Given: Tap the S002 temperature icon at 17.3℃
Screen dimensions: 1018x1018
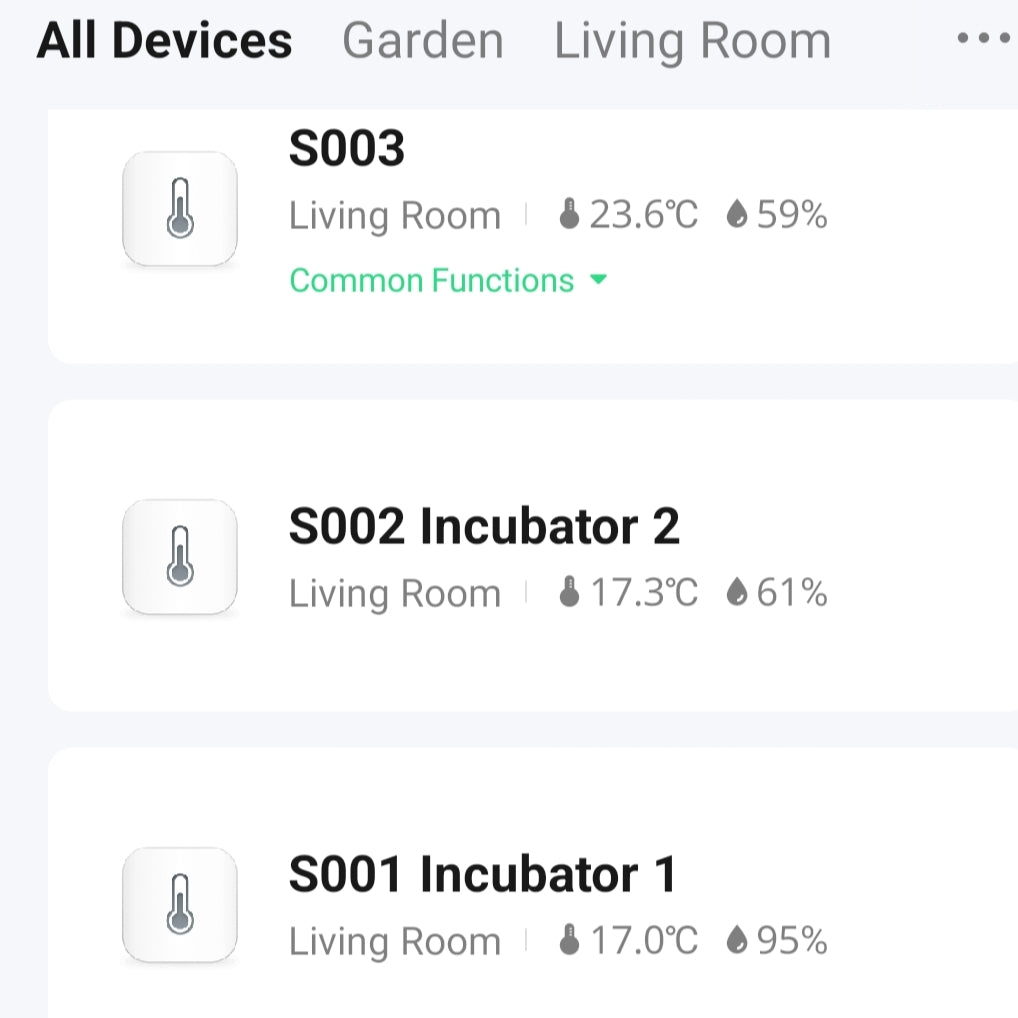Looking at the screenshot, I should (x=569, y=593).
